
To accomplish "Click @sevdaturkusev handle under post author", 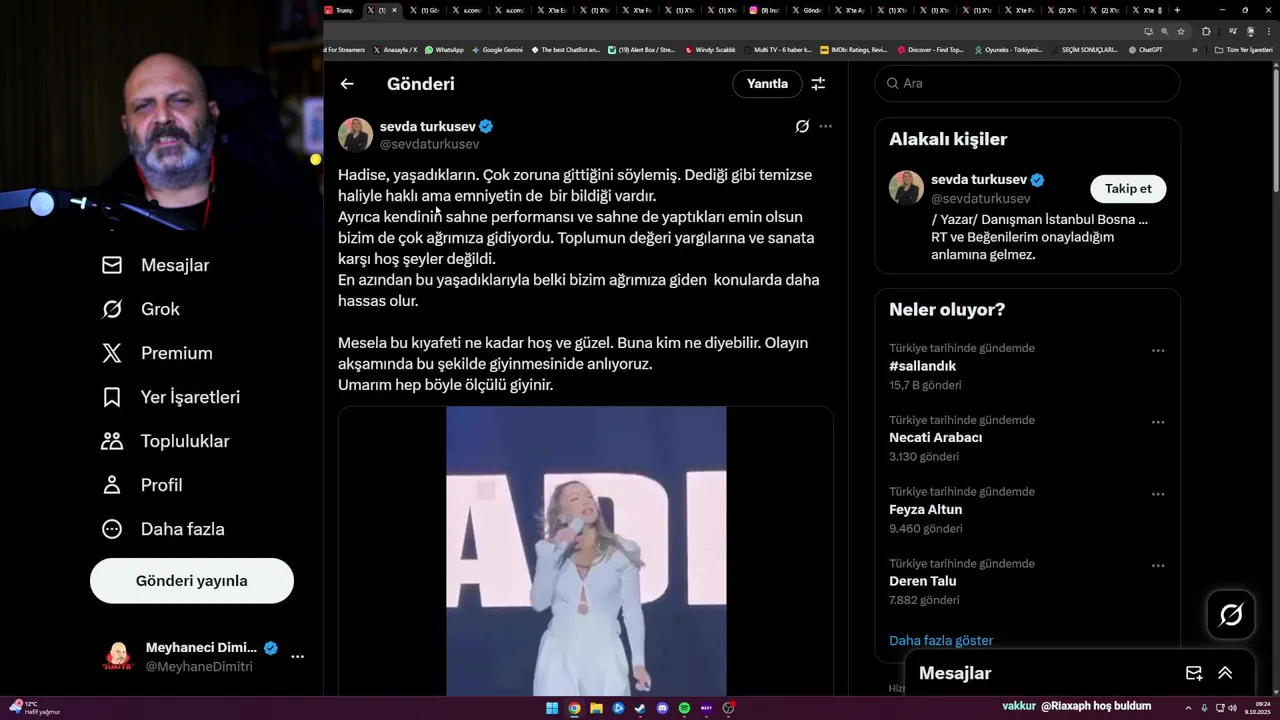I will [429, 144].
